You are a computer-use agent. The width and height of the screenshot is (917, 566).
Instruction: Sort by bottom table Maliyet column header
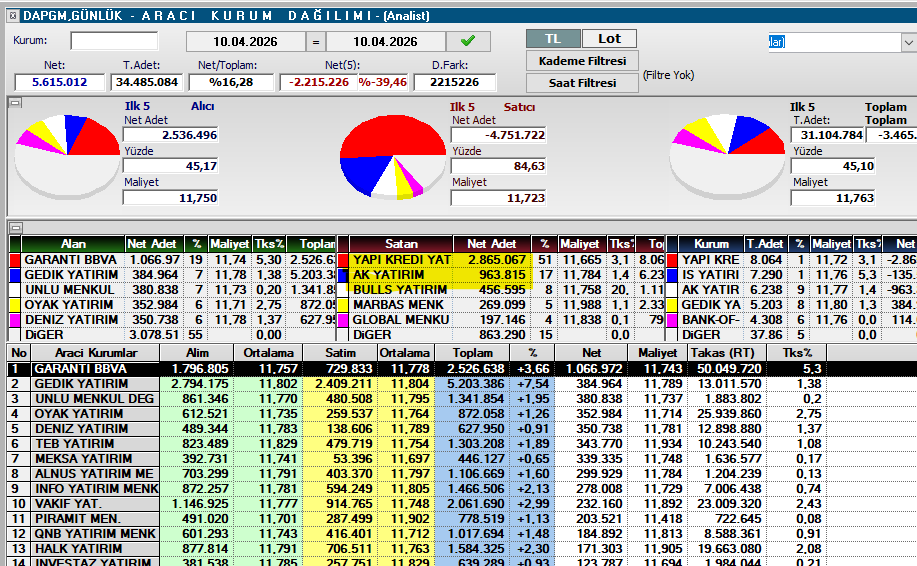click(657, 353)
